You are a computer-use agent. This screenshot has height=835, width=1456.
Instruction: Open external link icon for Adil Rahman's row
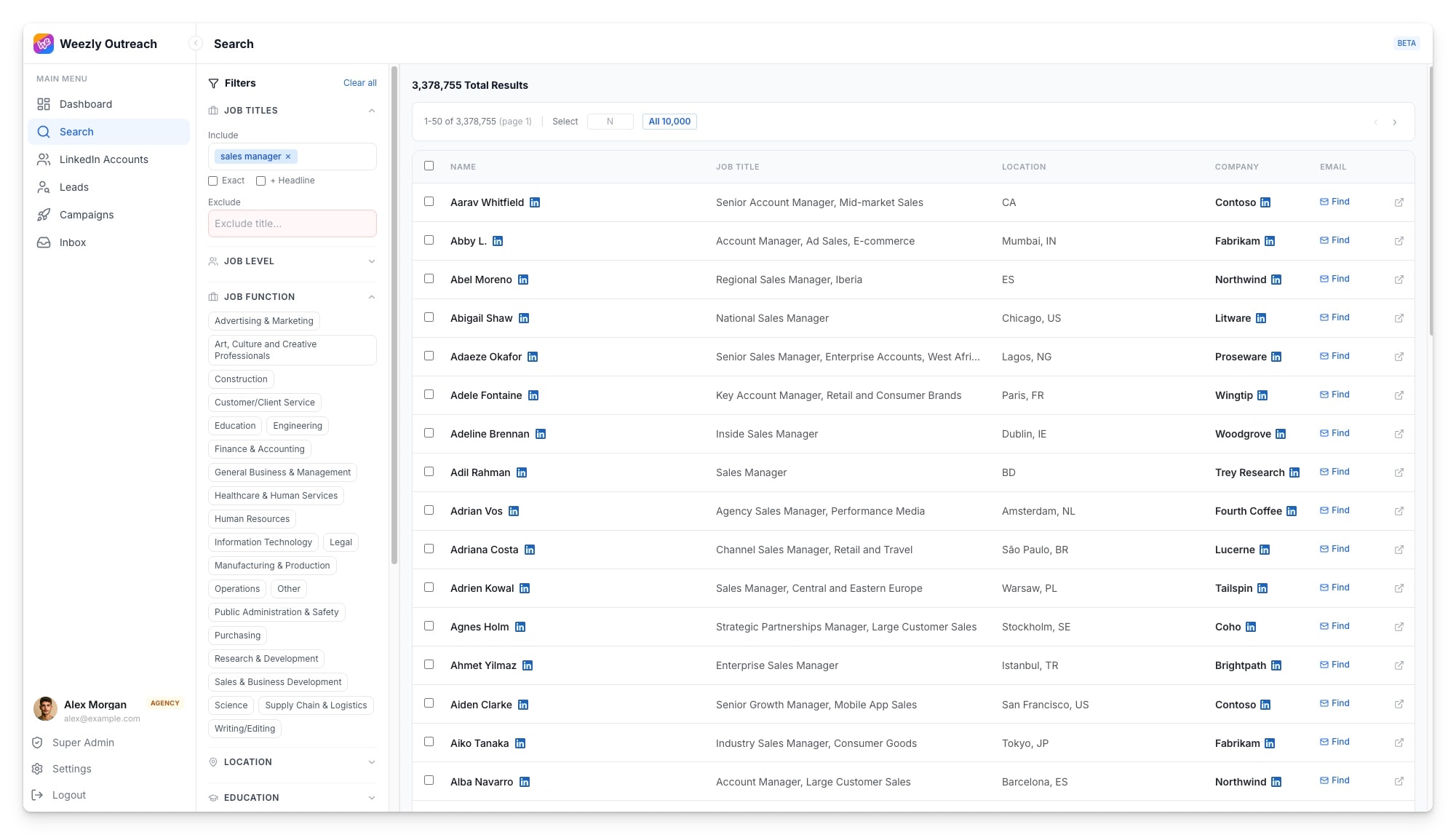pos(1399,472)
